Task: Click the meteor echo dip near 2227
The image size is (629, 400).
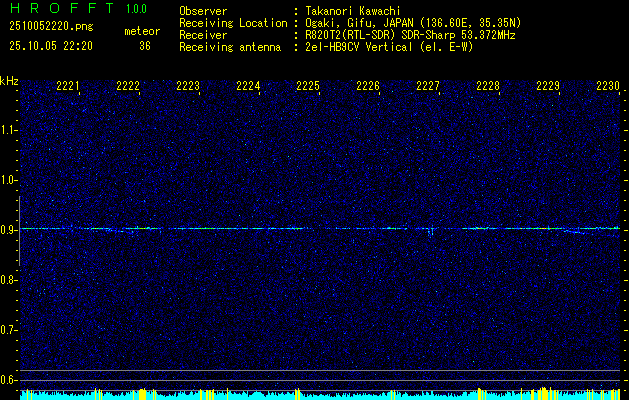Action: pyautogui.click(x=430, y=233)
